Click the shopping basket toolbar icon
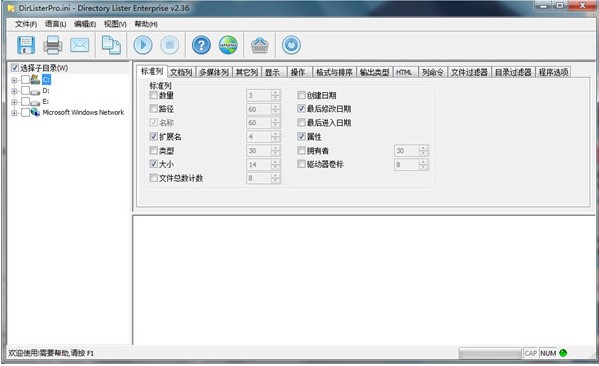The height and width of the screenshot is (366, 599). [260, 45]
